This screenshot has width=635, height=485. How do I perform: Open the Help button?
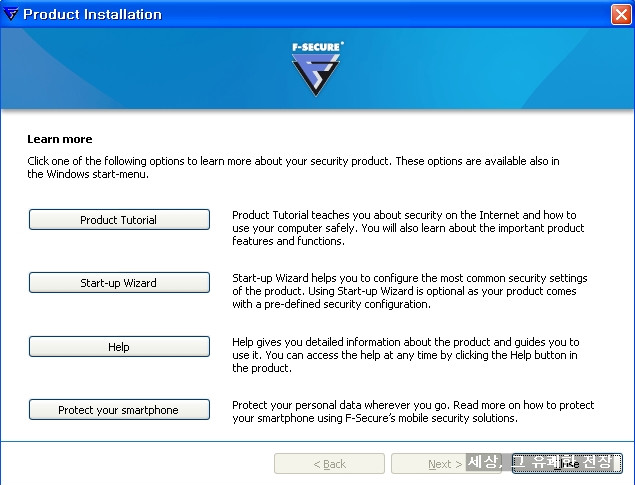tap(119, 347)
